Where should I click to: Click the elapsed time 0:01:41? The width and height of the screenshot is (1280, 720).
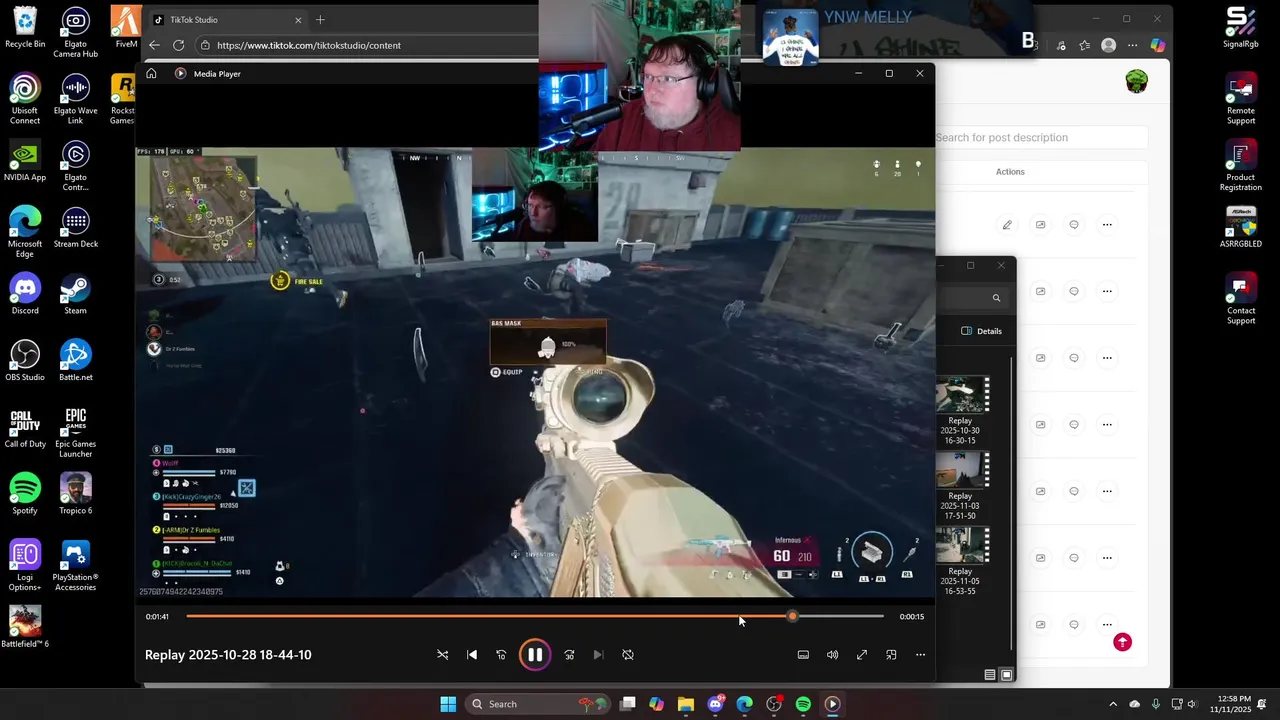(x=157, y=617)
